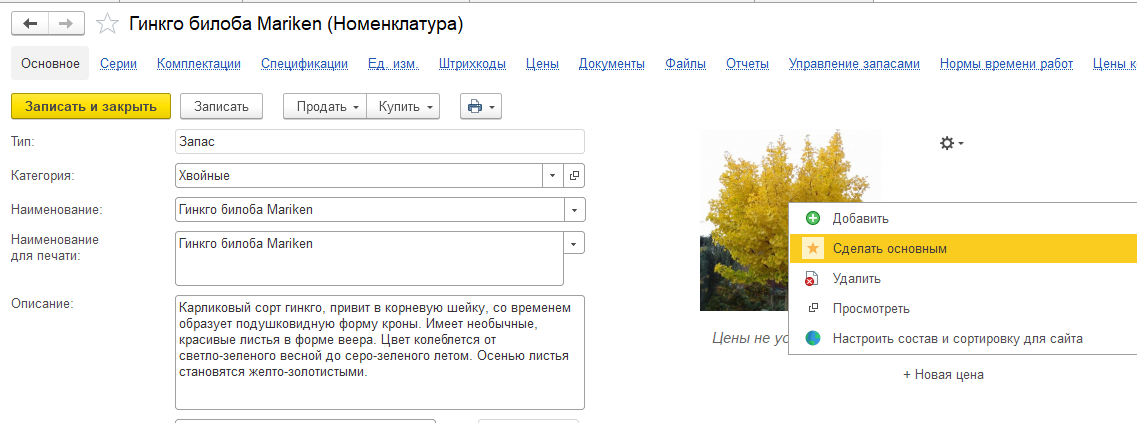Switch to the Штрихкоды tab
Screen dimensions: 1137x423
[x=471, y=64]
